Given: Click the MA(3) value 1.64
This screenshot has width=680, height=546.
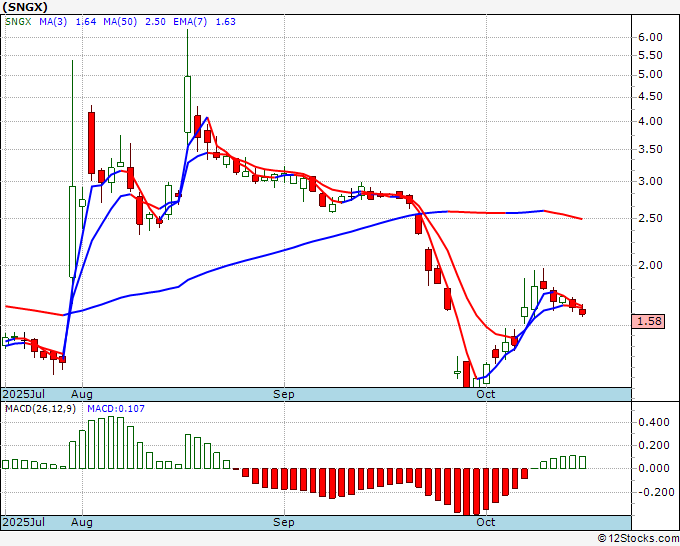Looking at the screenshot, I should pyautogui.click(x=85, y=22).
